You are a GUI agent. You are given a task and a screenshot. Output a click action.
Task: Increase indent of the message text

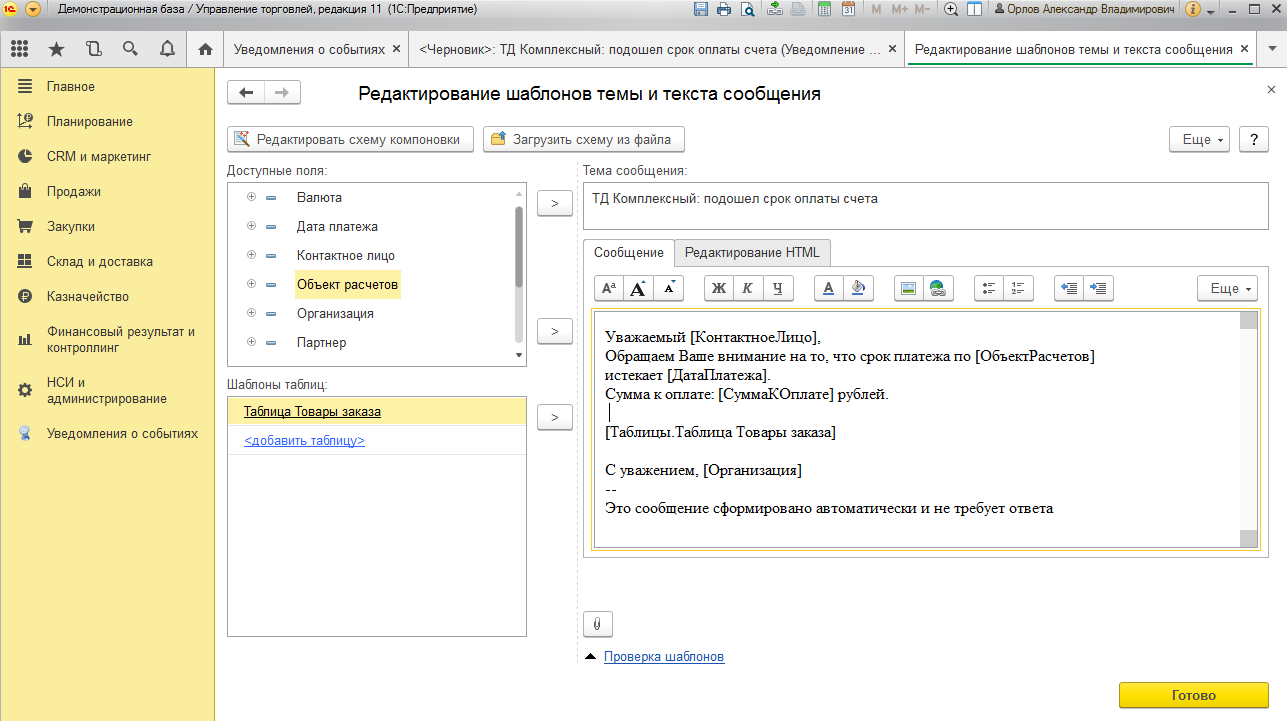(x=1099, y=288)
